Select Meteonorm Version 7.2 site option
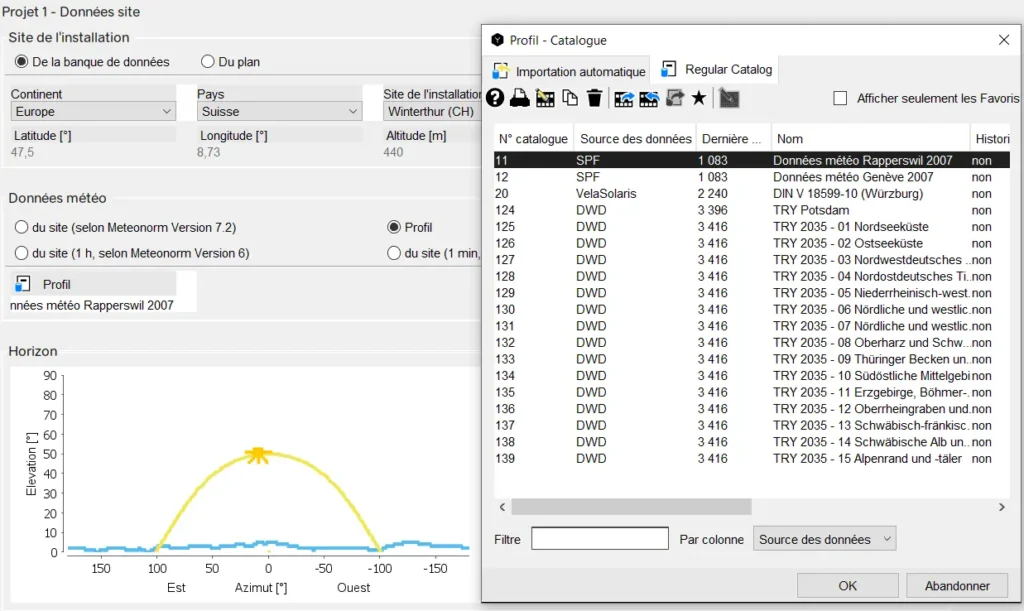Screen dimensions: 1024x611 [x=22, y=228]
